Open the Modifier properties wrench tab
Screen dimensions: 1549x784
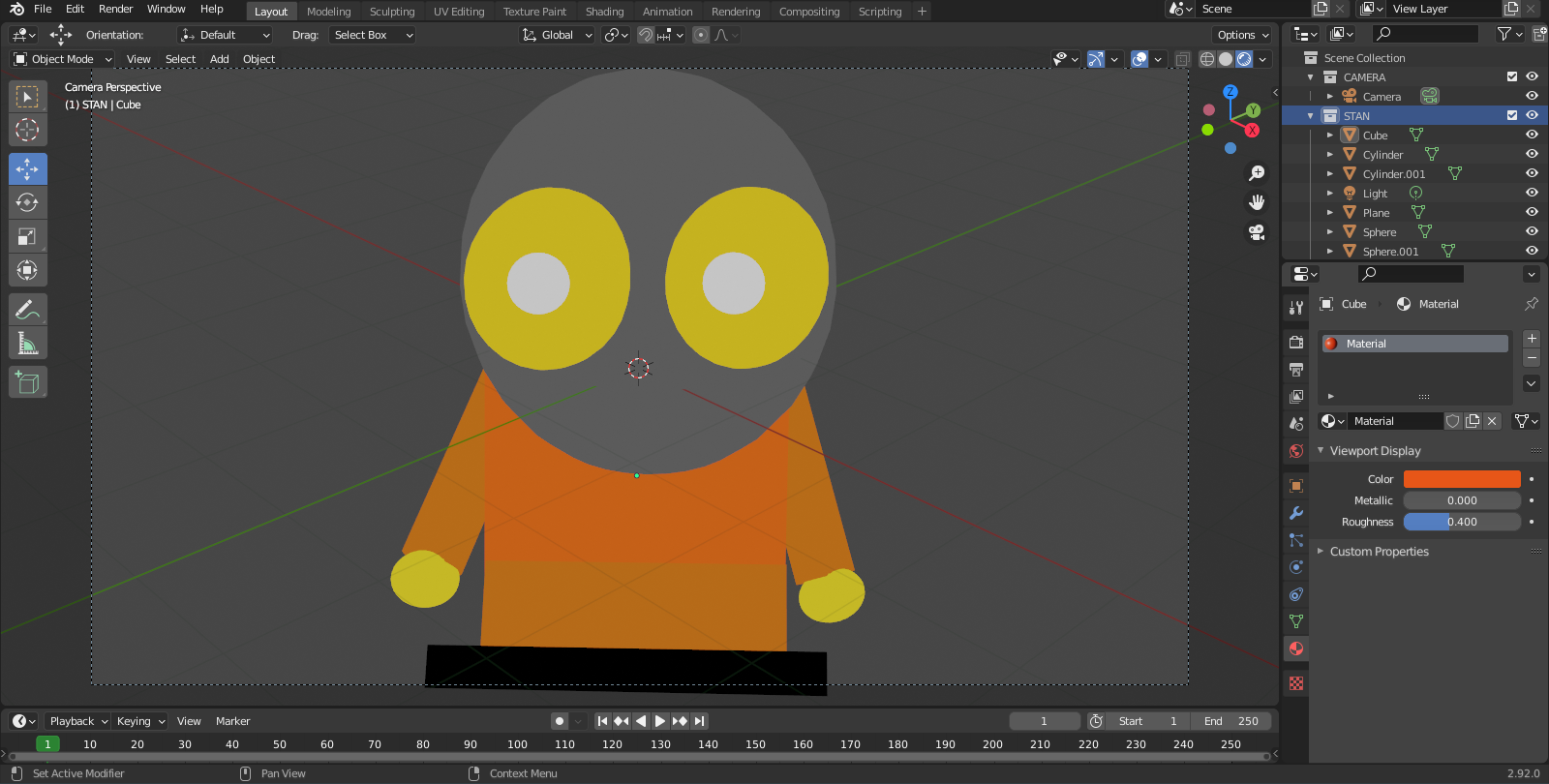[1296, 513]
